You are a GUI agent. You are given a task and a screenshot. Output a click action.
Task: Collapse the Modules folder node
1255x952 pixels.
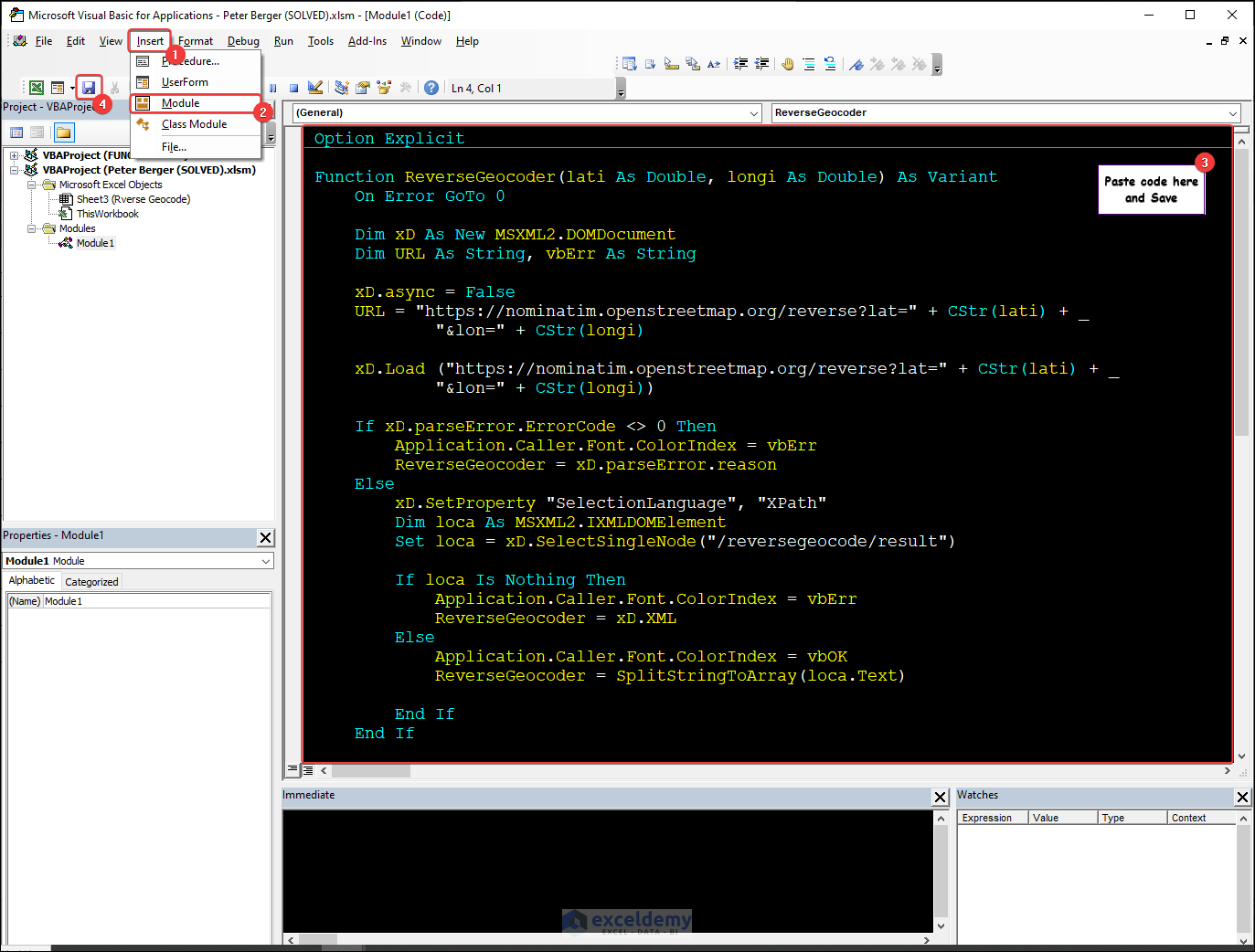click(x=32, y=228)
